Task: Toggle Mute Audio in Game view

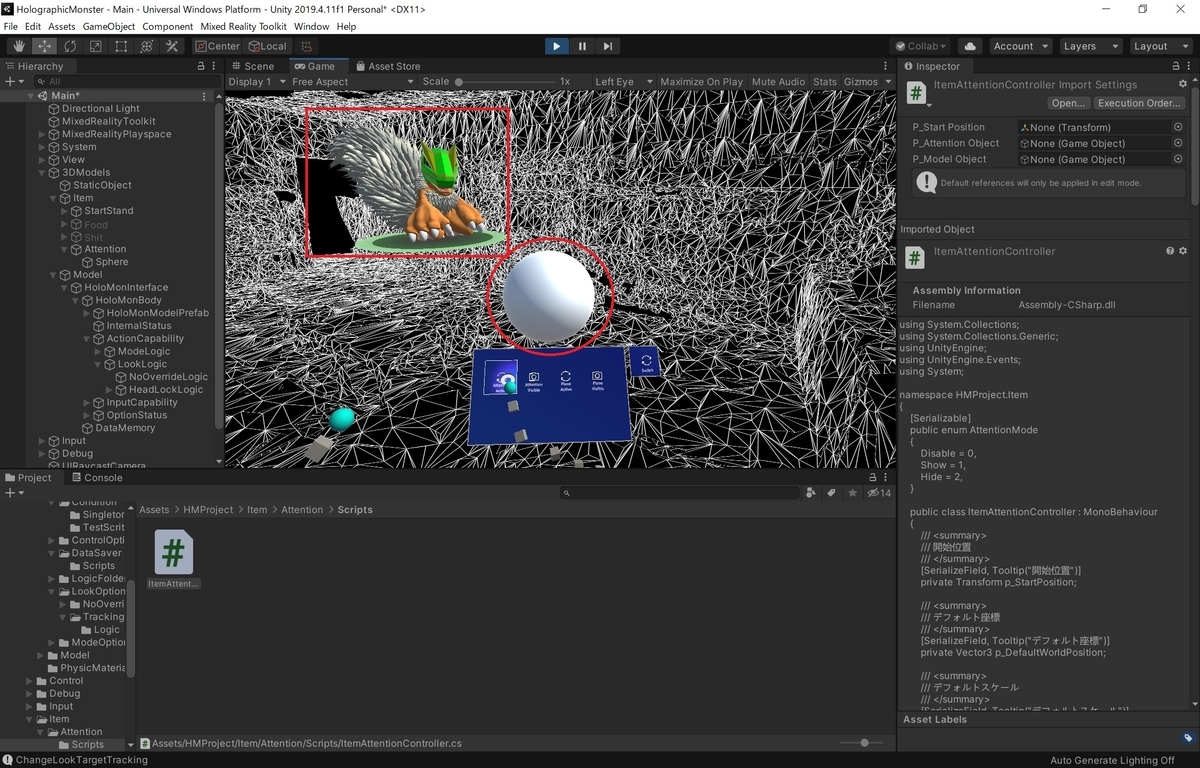Action: (778, 82)
